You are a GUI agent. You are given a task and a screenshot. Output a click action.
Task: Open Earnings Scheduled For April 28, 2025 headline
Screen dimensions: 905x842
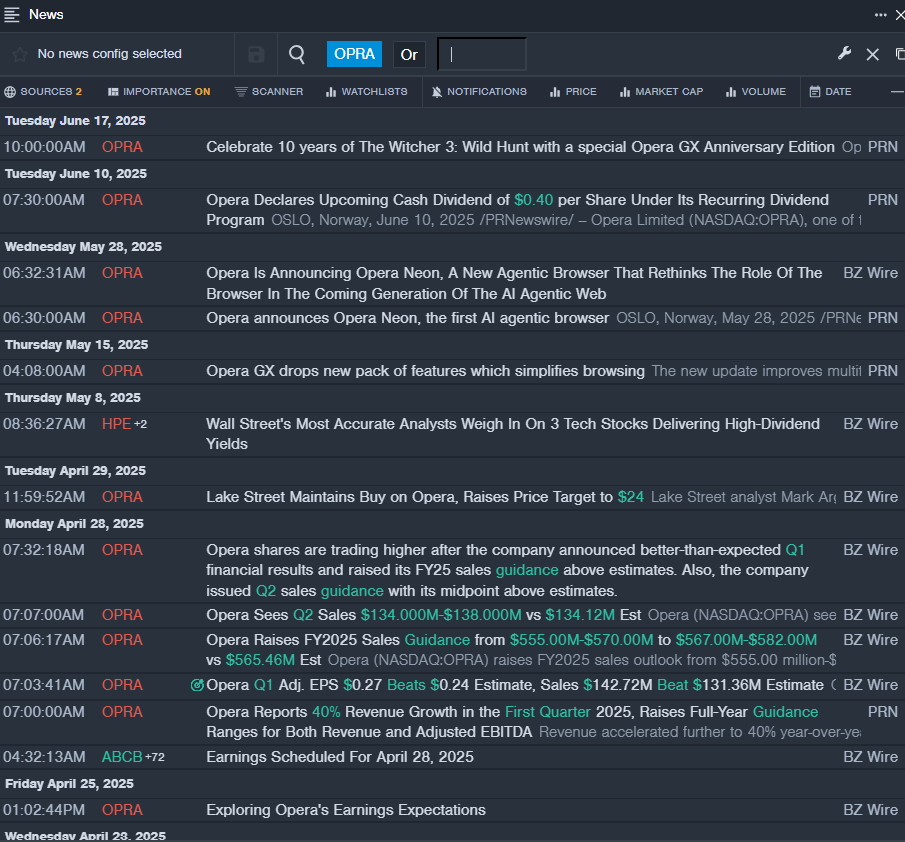click(x=340, y=757)
